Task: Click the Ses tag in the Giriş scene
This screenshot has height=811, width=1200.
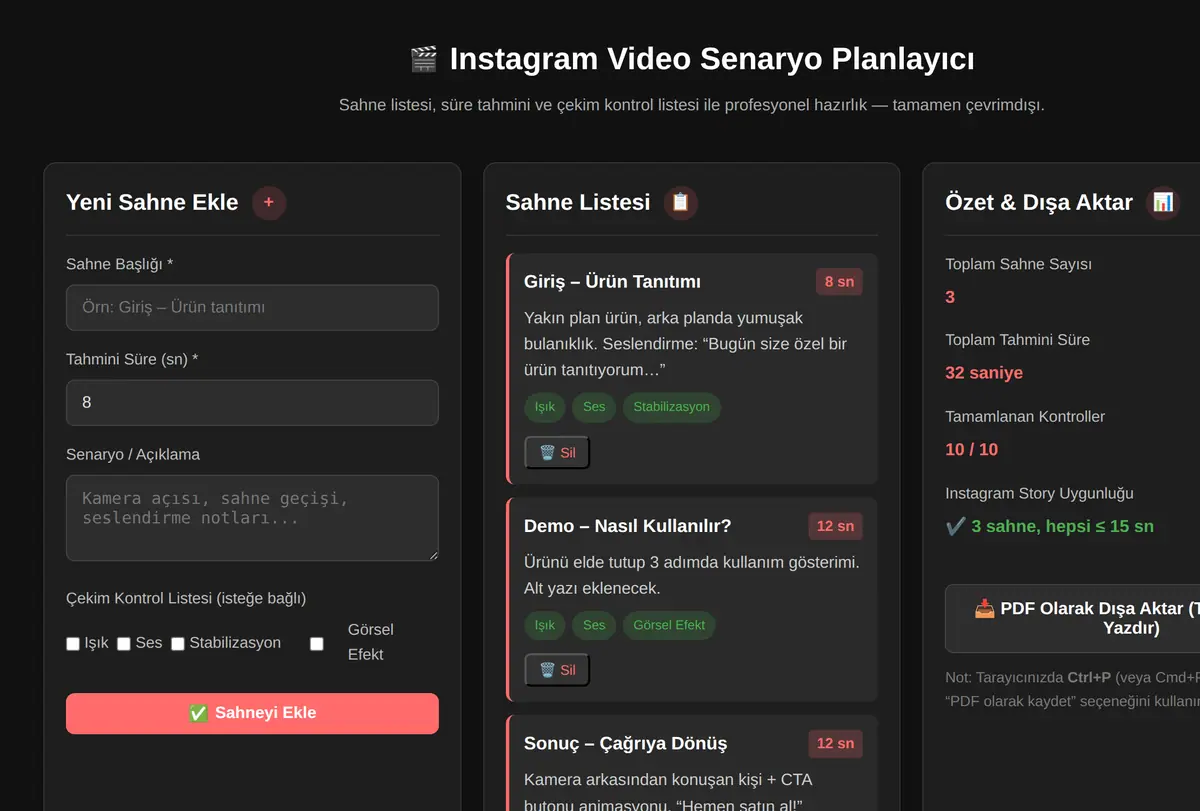Action: pos(594,407)
